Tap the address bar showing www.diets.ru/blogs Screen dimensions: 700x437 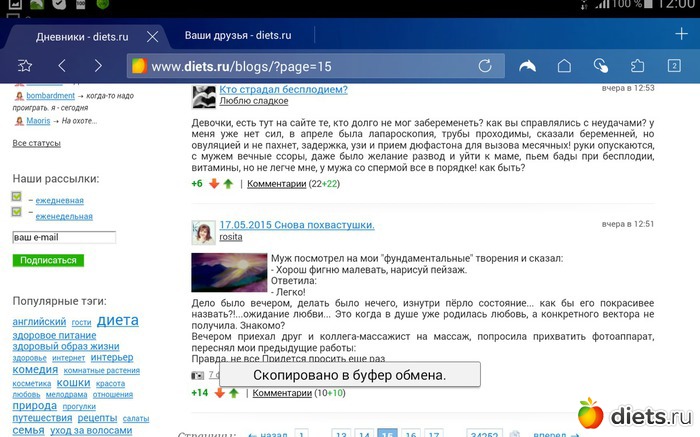300,66
